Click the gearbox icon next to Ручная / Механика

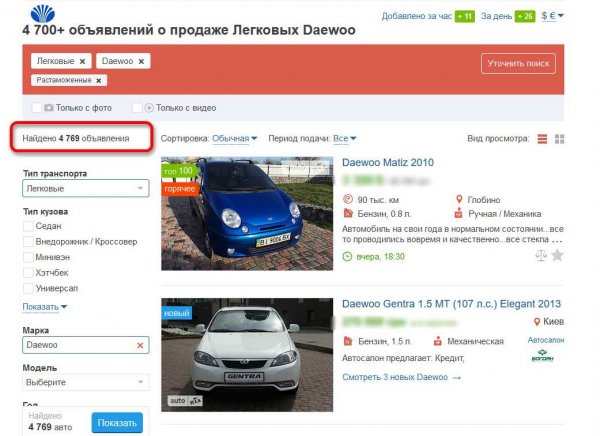click(458, 213)
